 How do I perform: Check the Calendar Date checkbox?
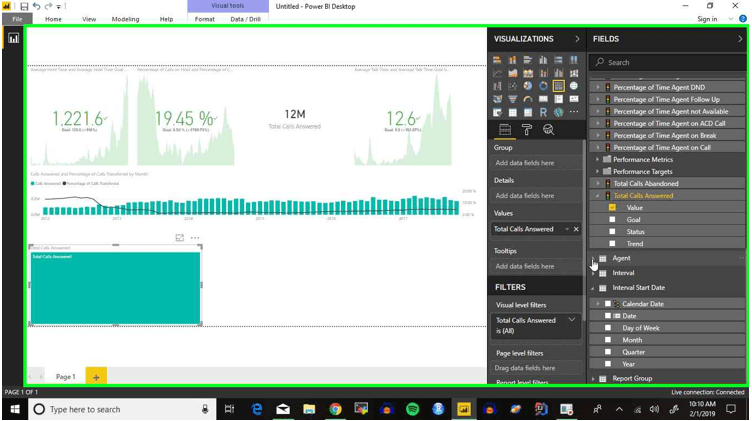click(608, 304)
